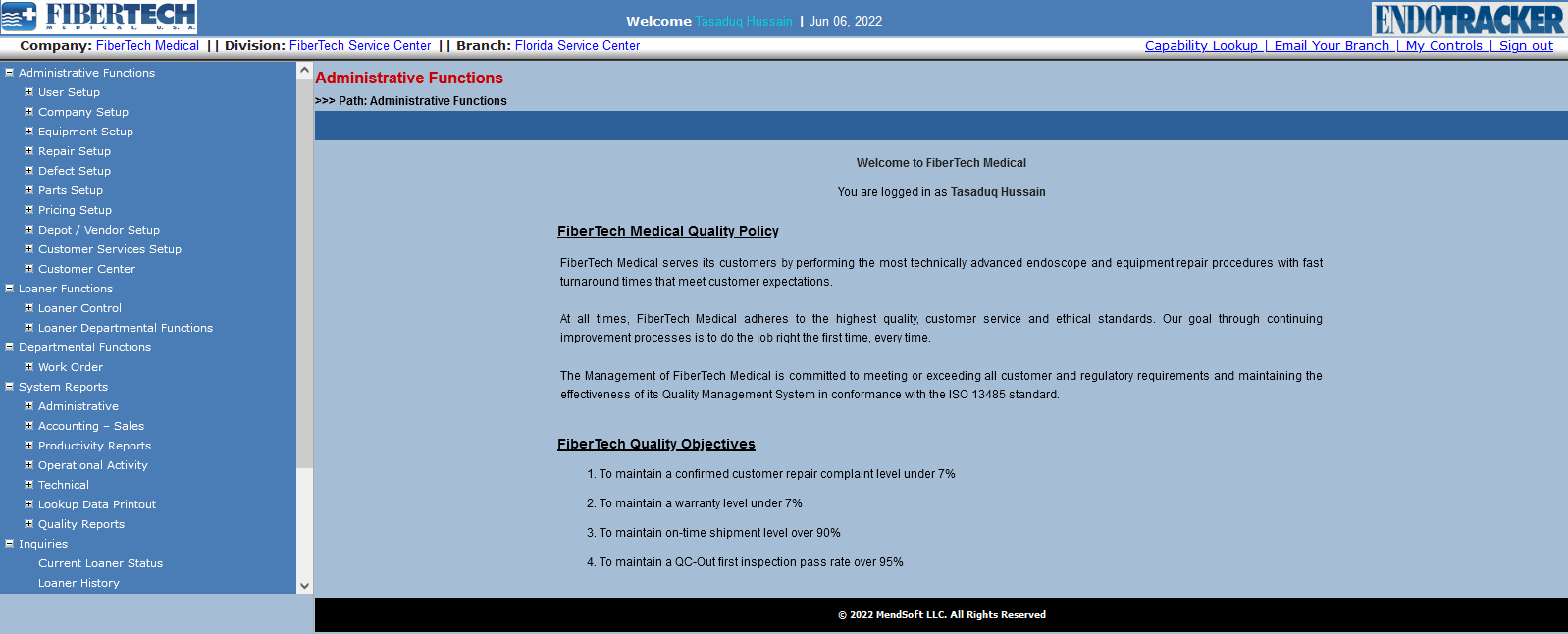The height and width of the screenshot is (634, 1568).
Task: Expand the User Setup tree node
Action: click(28, 92)
